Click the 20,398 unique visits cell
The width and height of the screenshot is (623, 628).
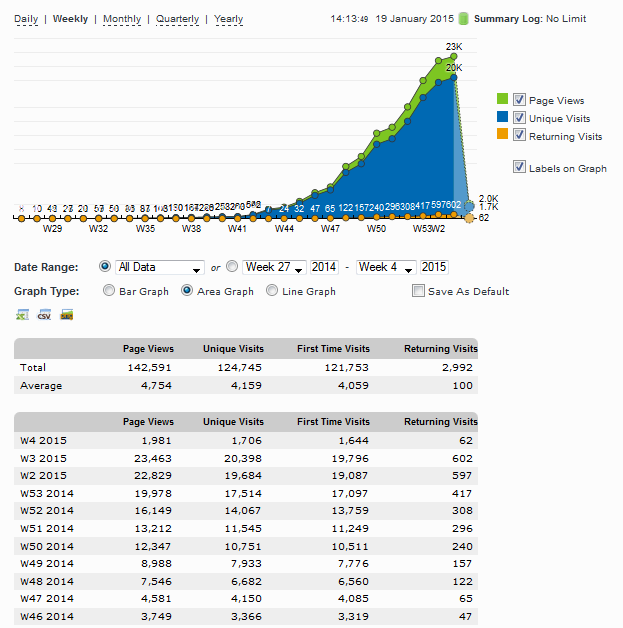click(x=243, y=458)
